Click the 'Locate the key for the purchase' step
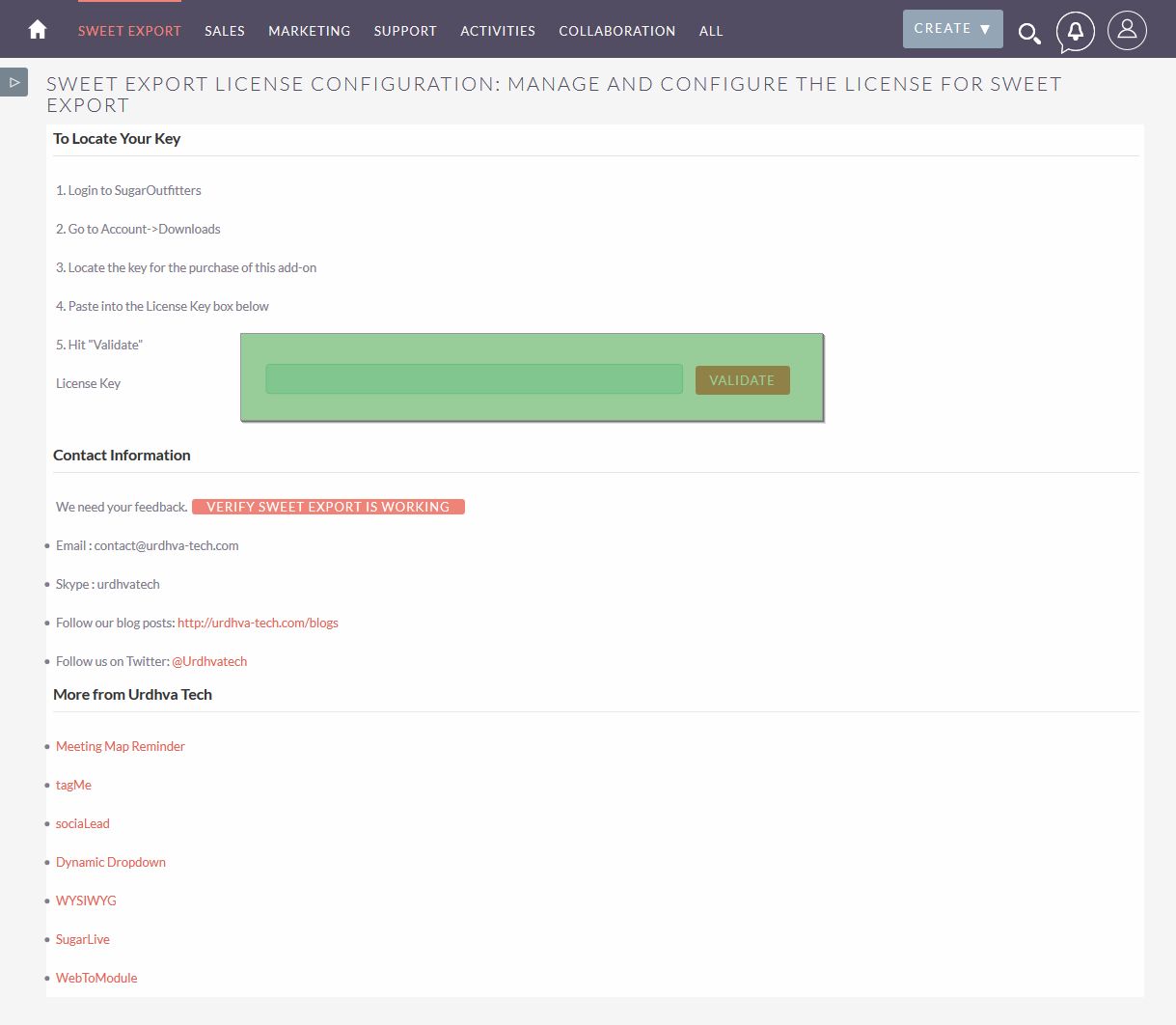Image resolution: width=1176 pixels, height=1025 pixels. click(x=186, y=267)
